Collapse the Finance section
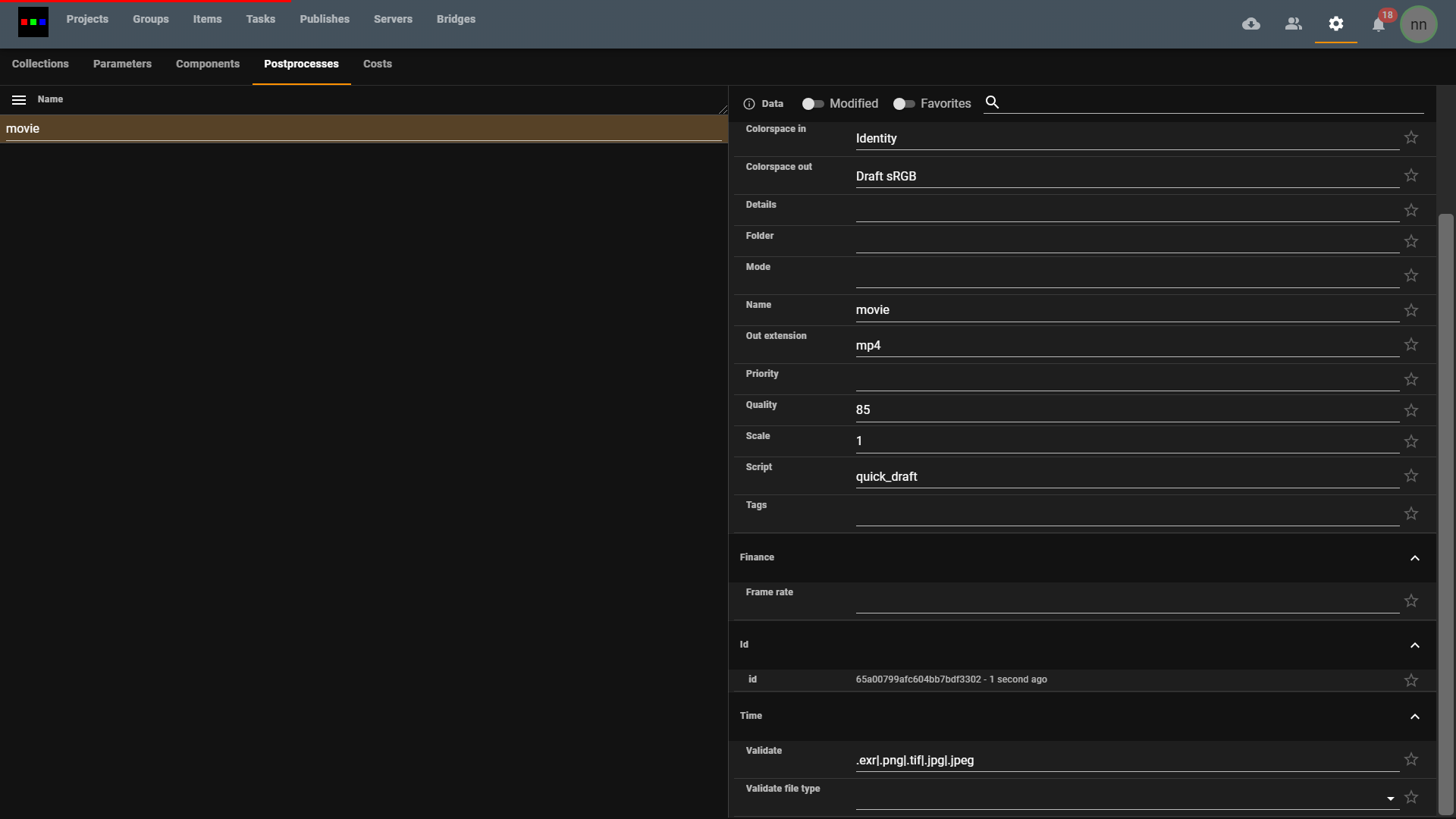The width and height of the screenshot is (1456, 819). point(1415,558)
